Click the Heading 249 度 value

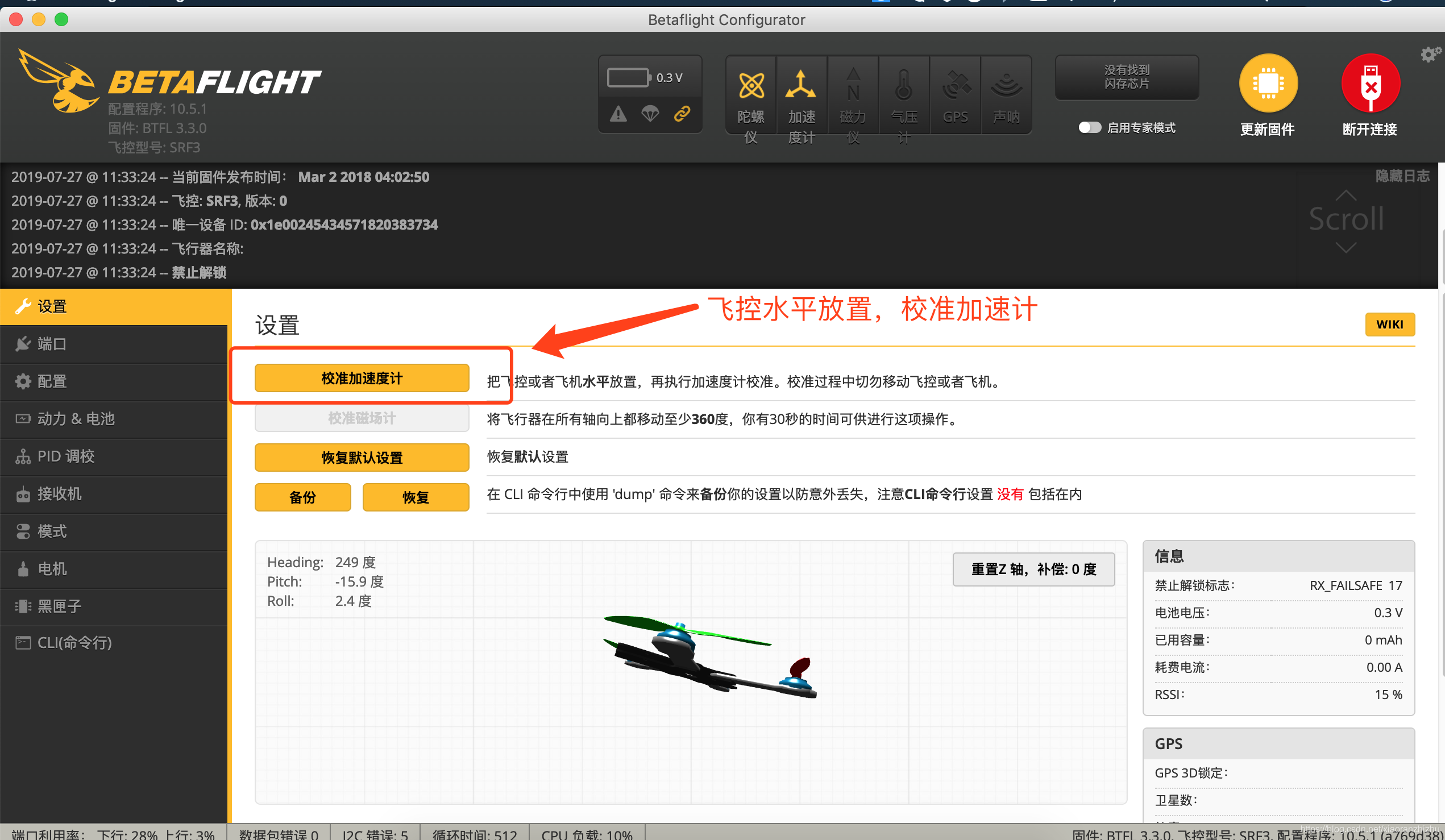click(x=355, y=563)
